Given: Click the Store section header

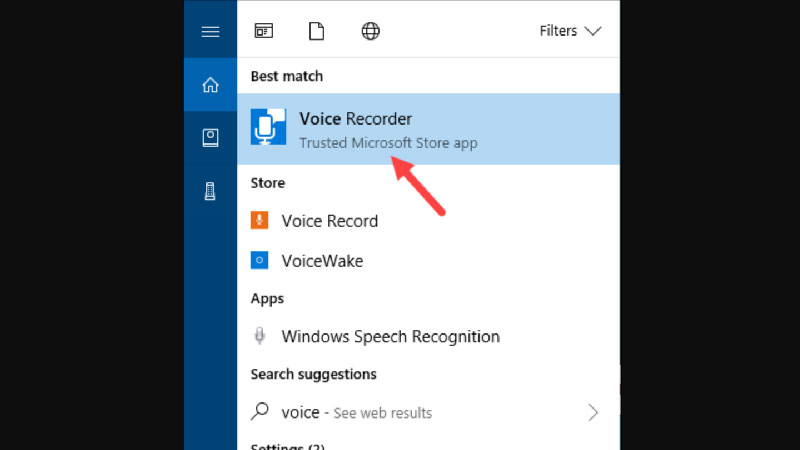Looking at the screenshot, I should [268, 183].
